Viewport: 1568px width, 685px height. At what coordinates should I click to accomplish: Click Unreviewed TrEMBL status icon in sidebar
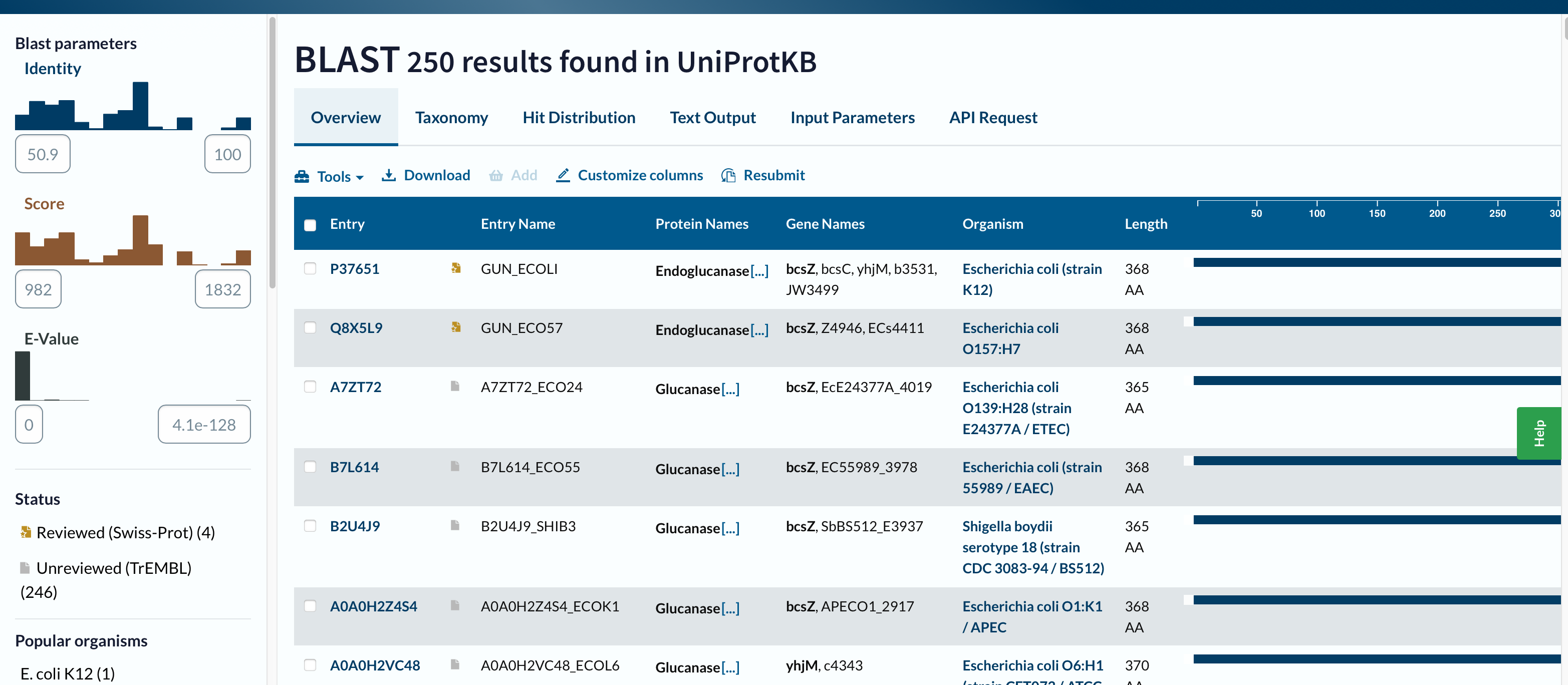pos(25,568)
